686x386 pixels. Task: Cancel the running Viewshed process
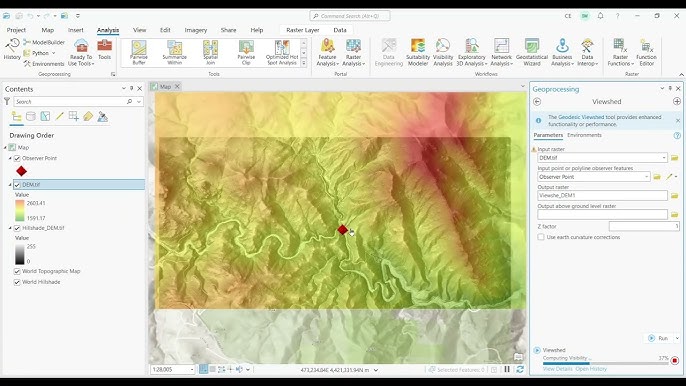(x=675, y=361)
